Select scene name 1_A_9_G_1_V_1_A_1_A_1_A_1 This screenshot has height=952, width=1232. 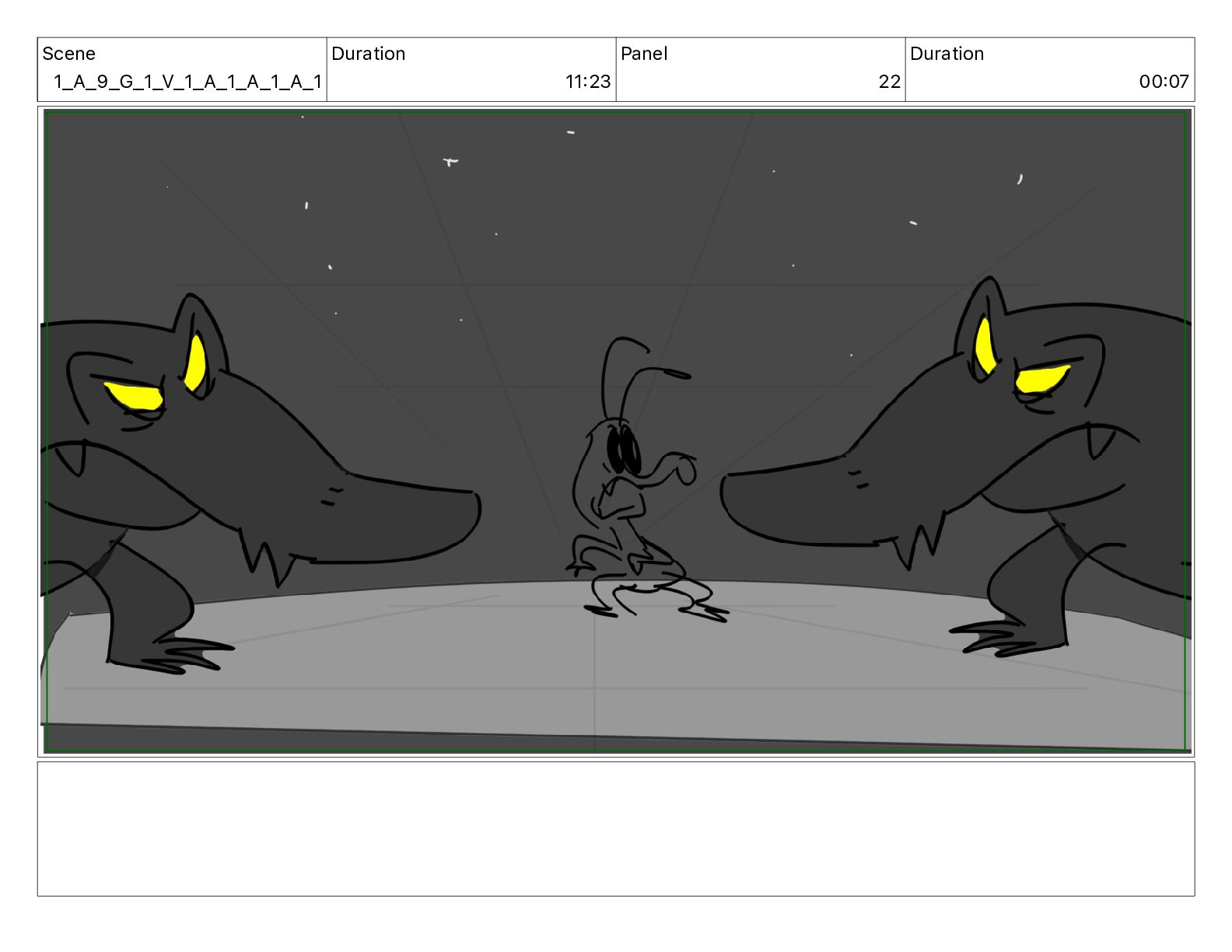click(x=187, y=82)
